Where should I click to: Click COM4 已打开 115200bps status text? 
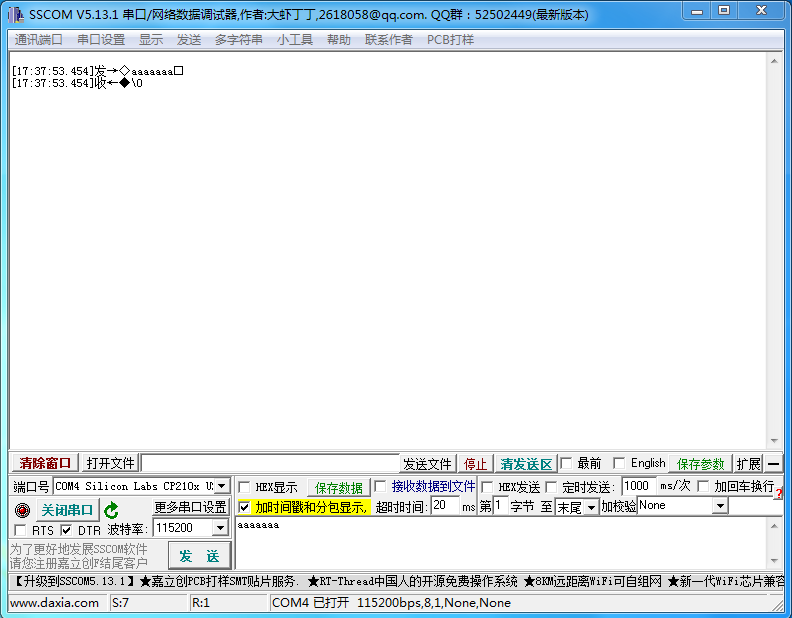391,603
